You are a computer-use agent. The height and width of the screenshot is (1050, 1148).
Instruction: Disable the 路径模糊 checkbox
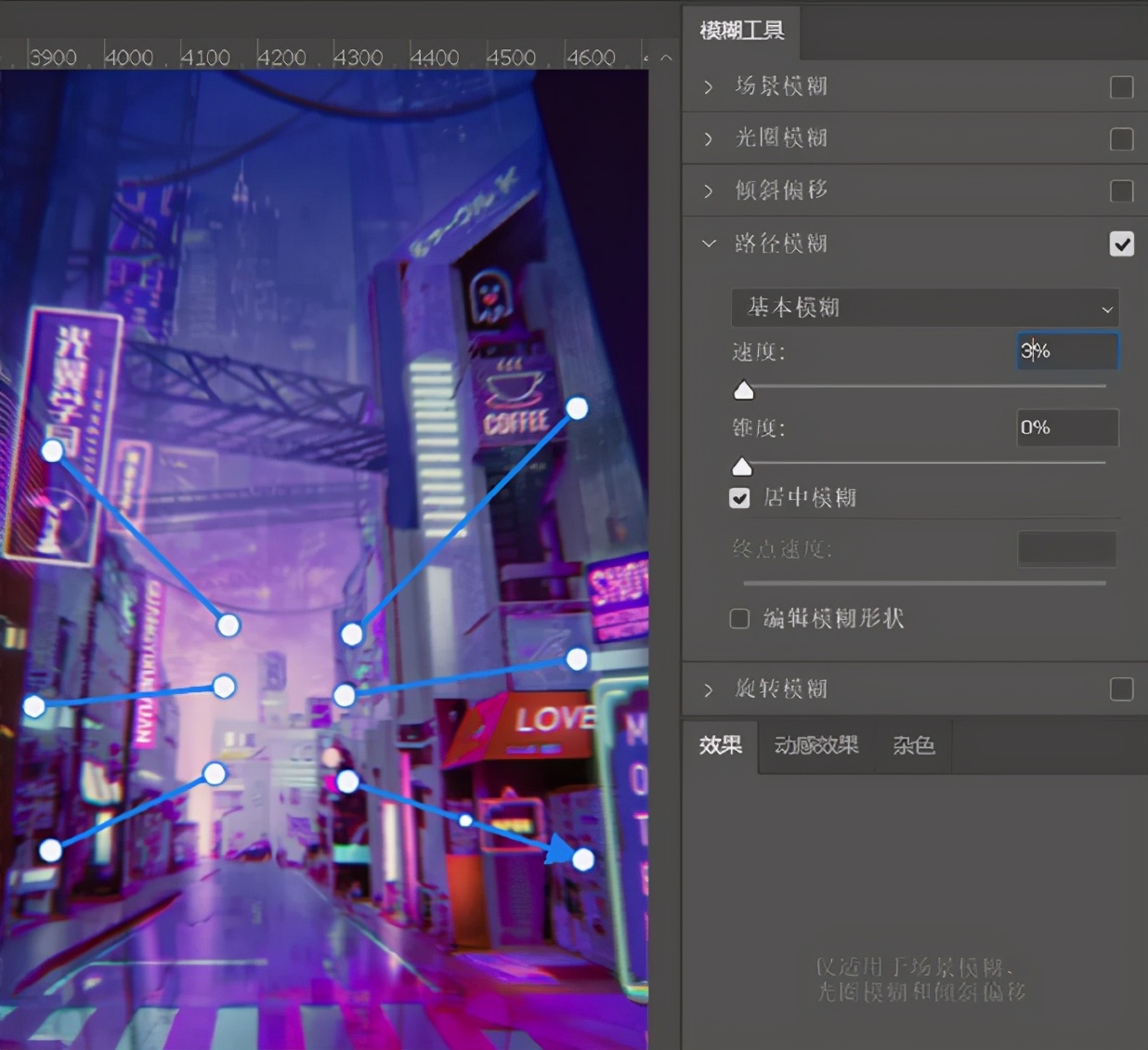pos(1121,243)
